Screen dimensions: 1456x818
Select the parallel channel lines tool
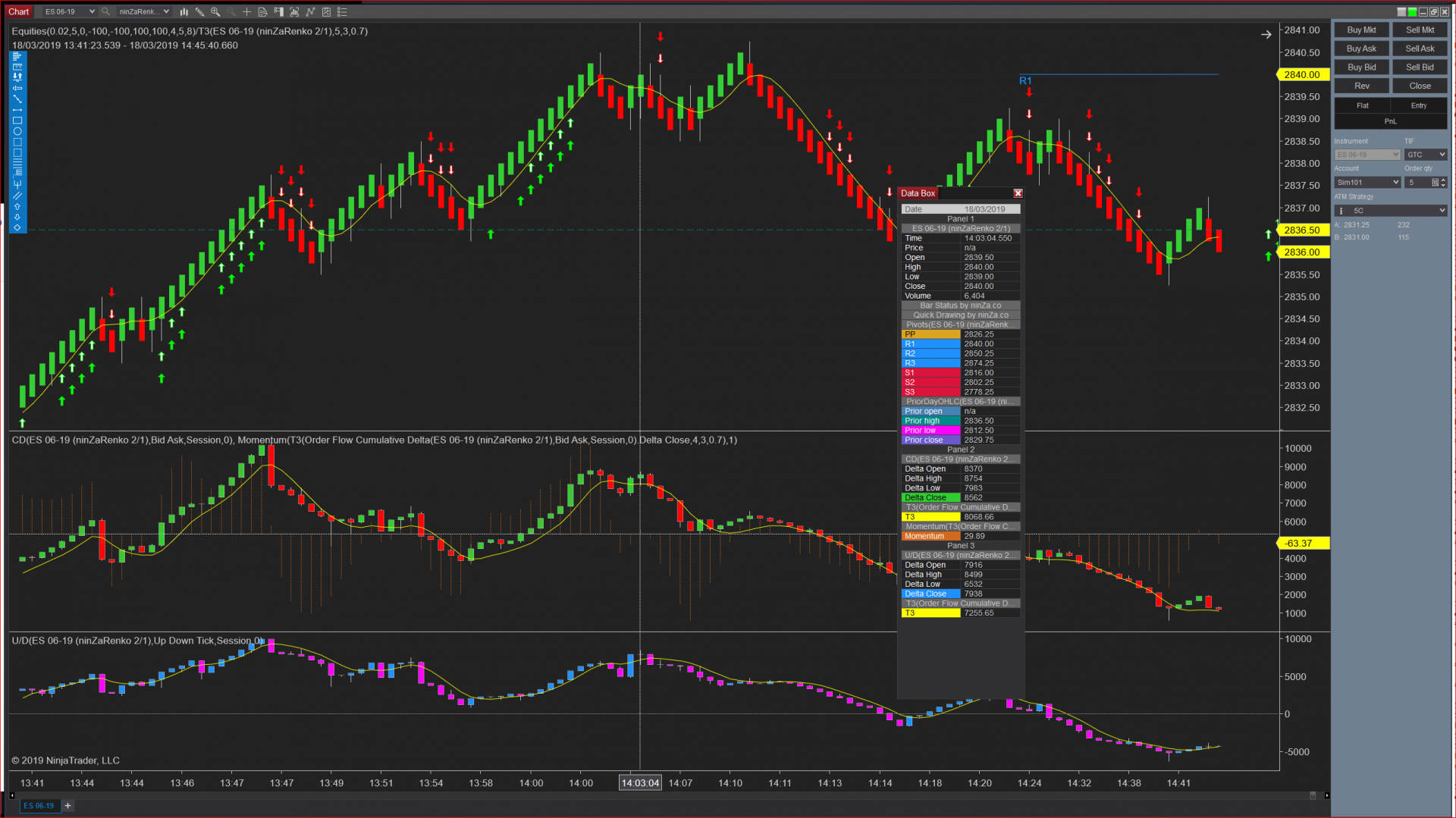tap(17, 196)
